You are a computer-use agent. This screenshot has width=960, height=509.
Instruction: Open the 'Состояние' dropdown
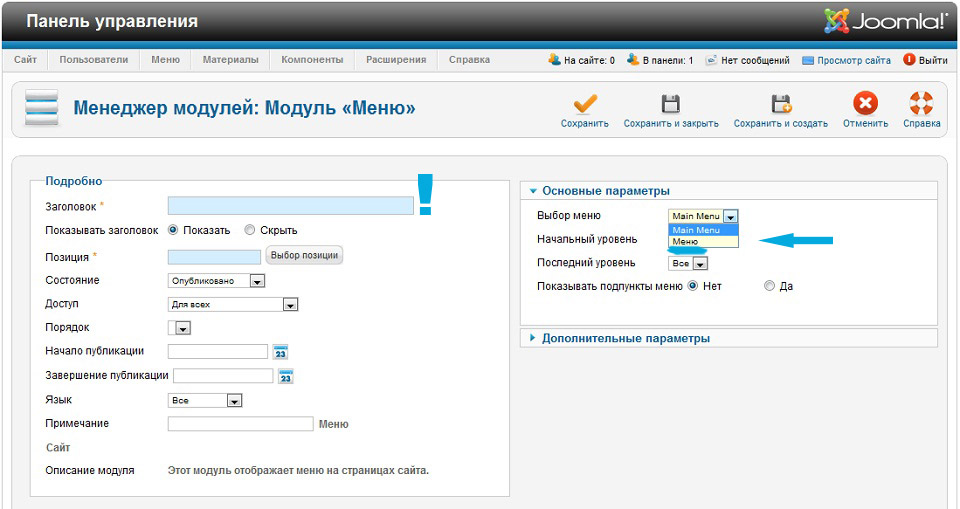[x=216, y=281]
